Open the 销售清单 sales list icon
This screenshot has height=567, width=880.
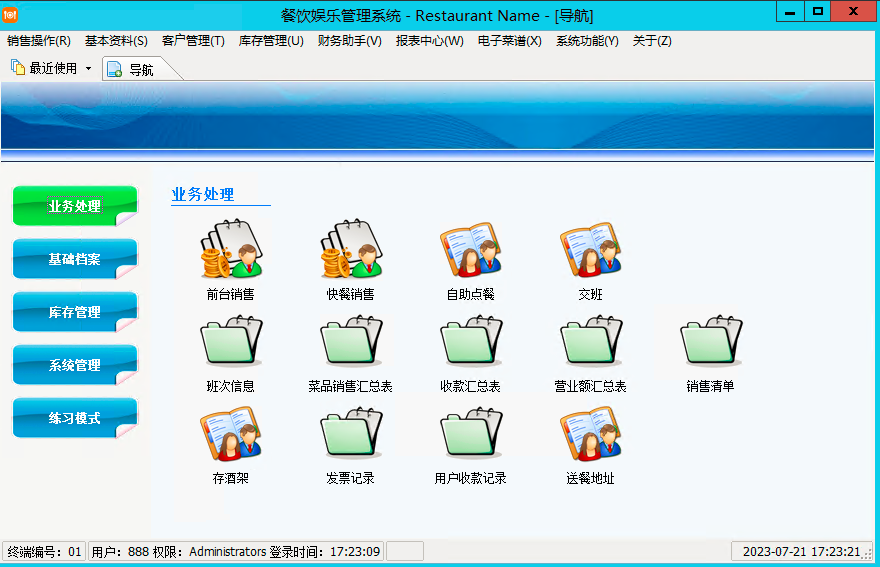pyautogui.click(x=710, y=342)
